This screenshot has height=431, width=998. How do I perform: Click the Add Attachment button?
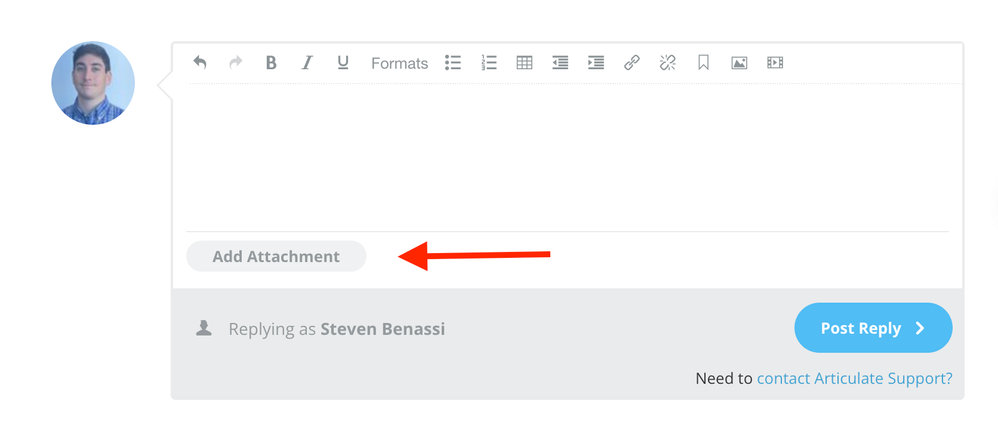click(x=276, y=256)
